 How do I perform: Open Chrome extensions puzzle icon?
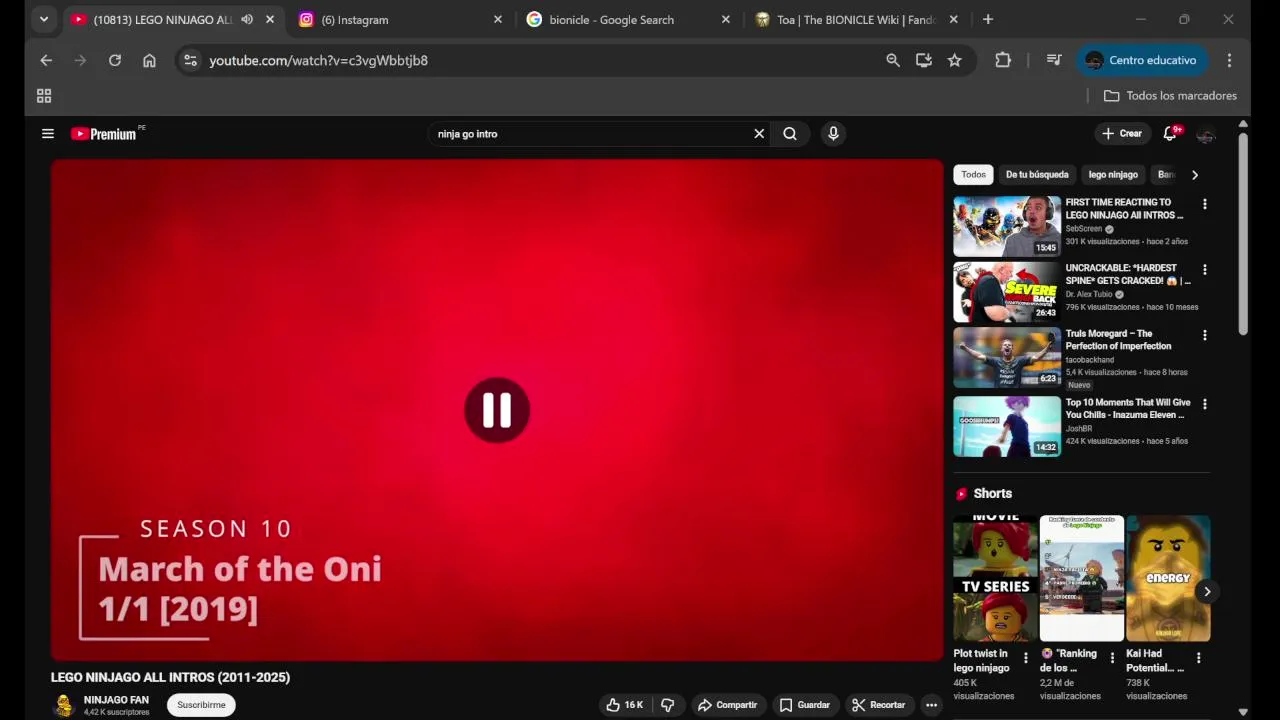(1003, 60)
